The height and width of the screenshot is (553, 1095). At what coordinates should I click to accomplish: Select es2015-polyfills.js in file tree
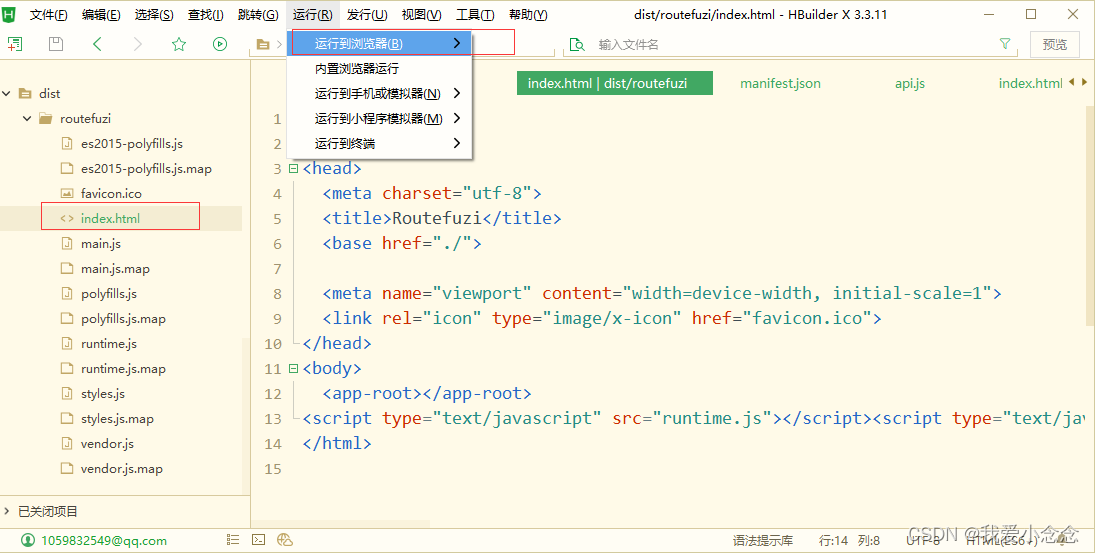coord(132,144)
